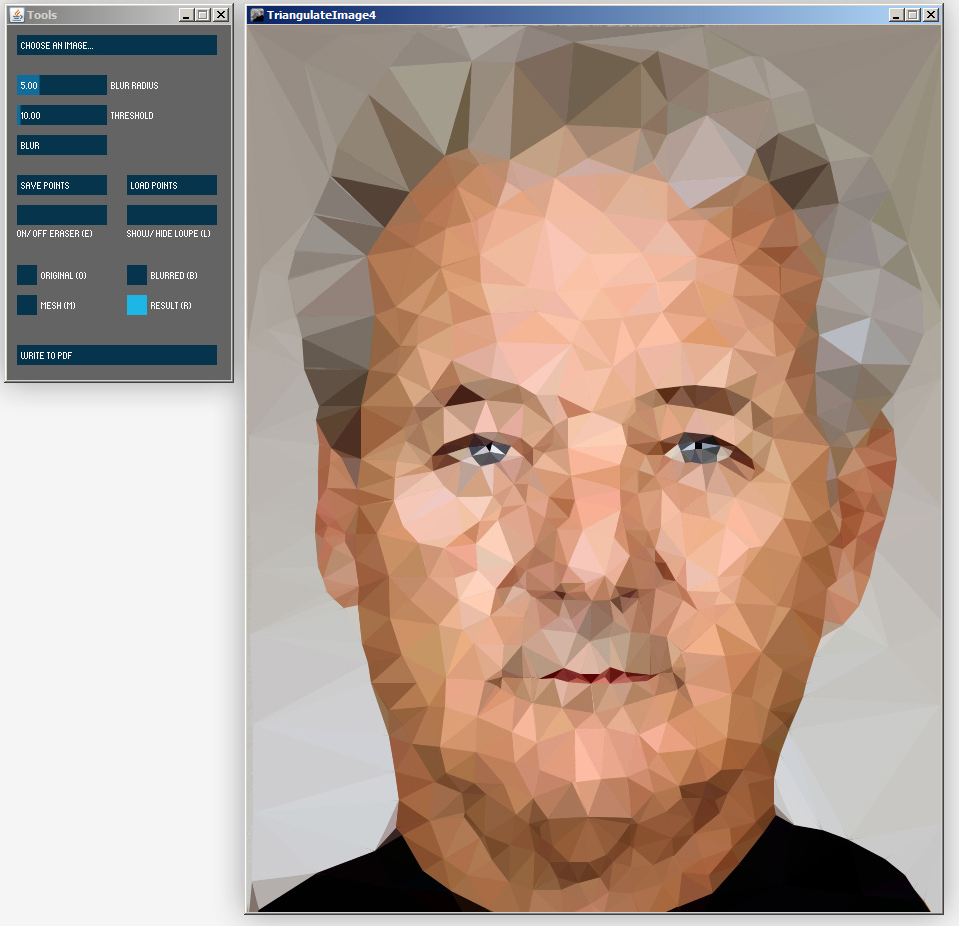This screenshot has width=959, height=926.
Task: Disable the Result (R) view toggle
Action: (x=136, y=305)
